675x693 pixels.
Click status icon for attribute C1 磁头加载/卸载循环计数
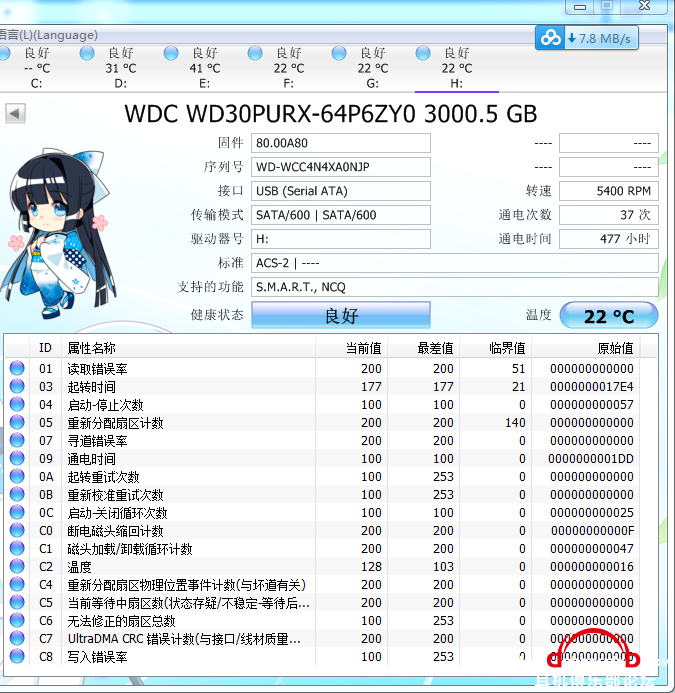[17, 548]
